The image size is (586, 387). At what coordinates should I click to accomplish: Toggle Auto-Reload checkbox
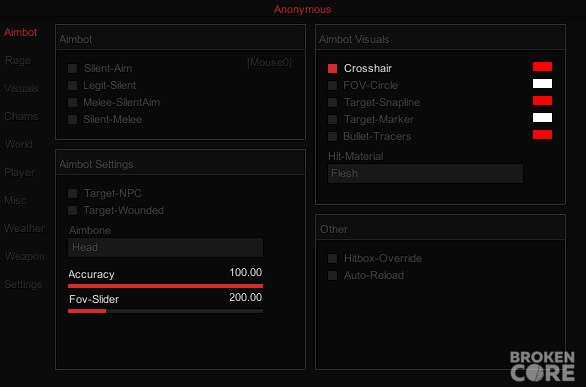[332, 276]
